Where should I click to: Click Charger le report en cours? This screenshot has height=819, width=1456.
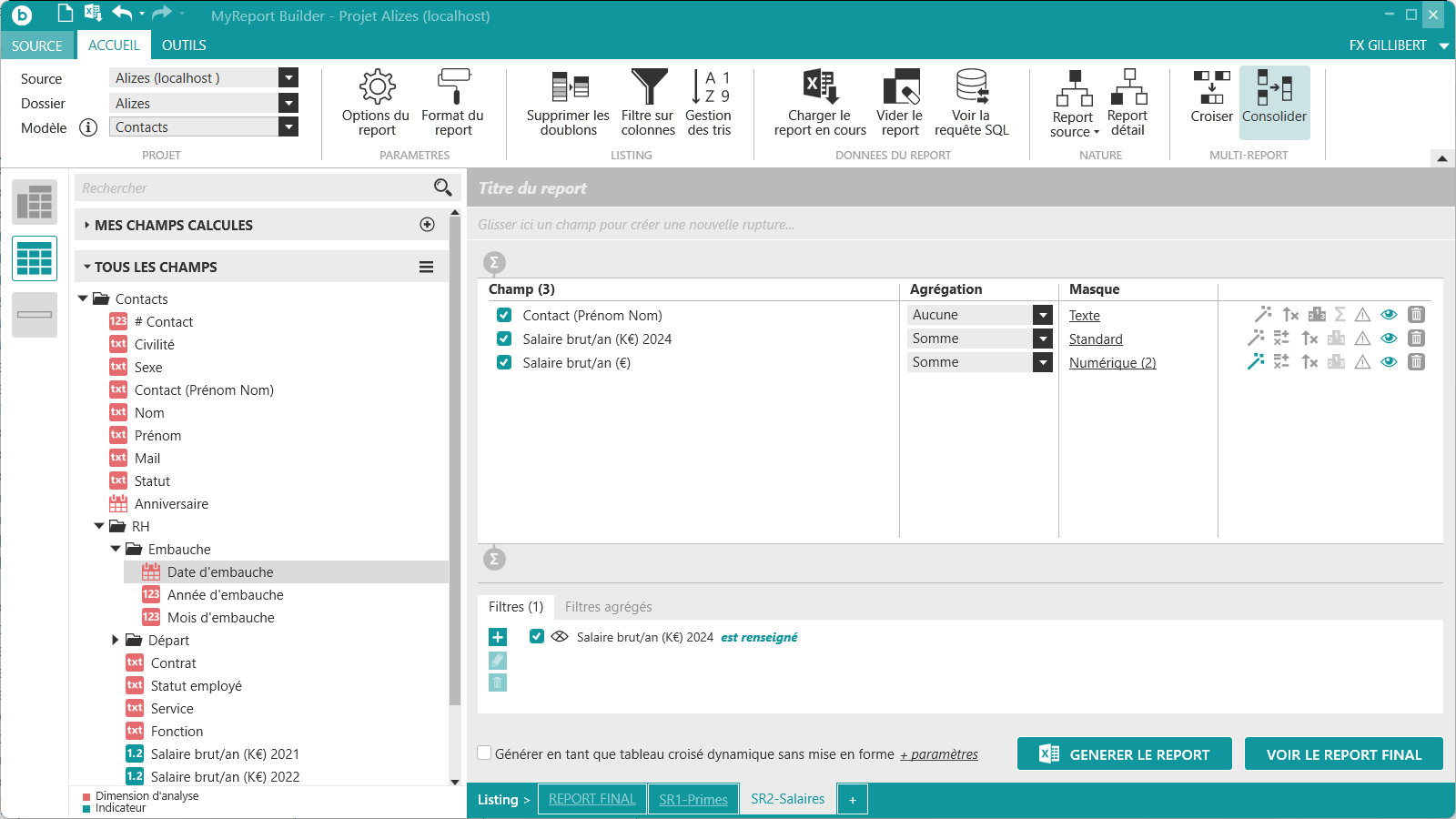point(820,103)
